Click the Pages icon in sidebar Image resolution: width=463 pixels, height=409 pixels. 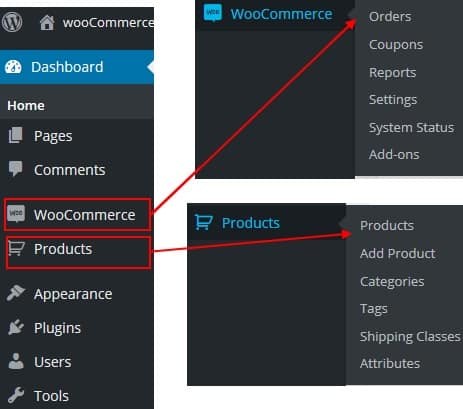(x=15, y=135)
